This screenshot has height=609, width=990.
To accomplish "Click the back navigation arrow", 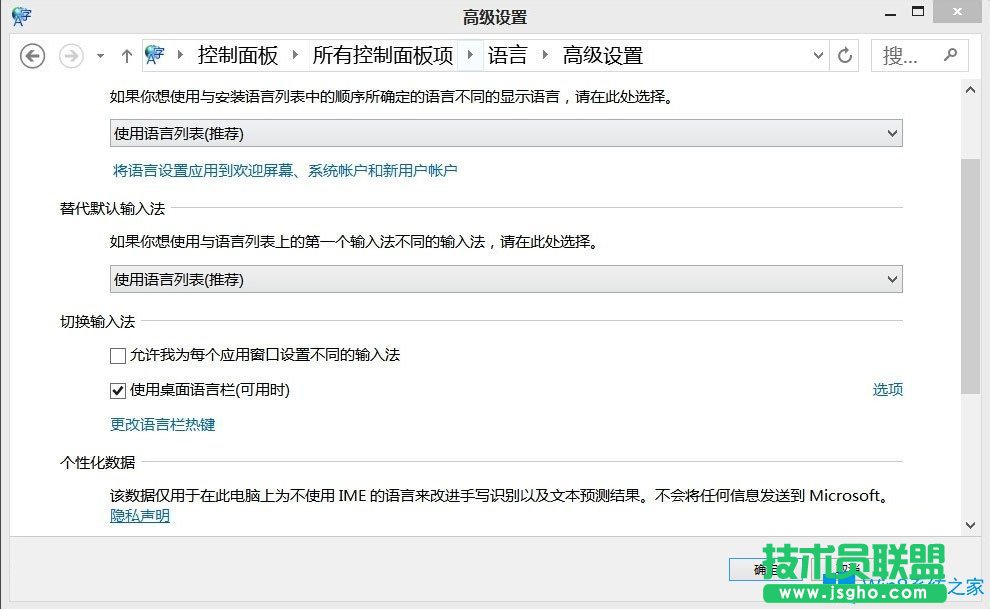I will click(x=32, y=55).
